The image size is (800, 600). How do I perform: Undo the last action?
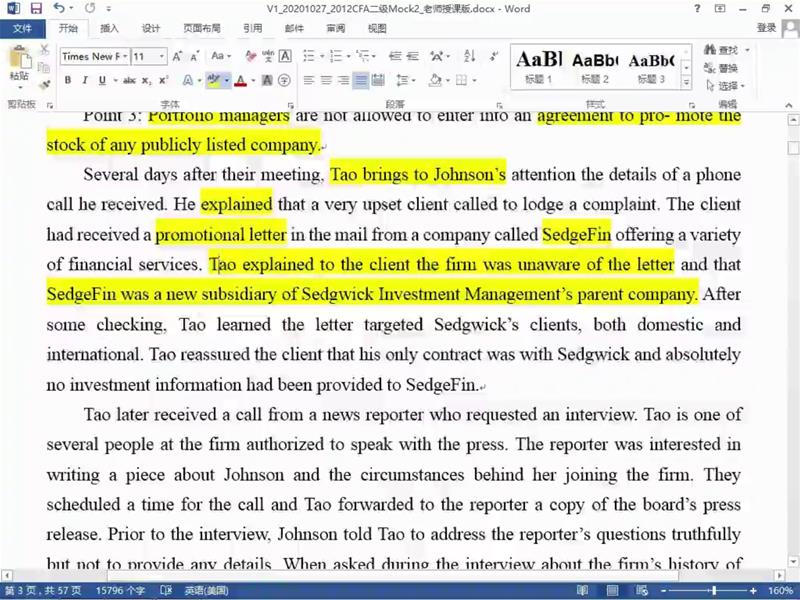click(x=59, y=8)
